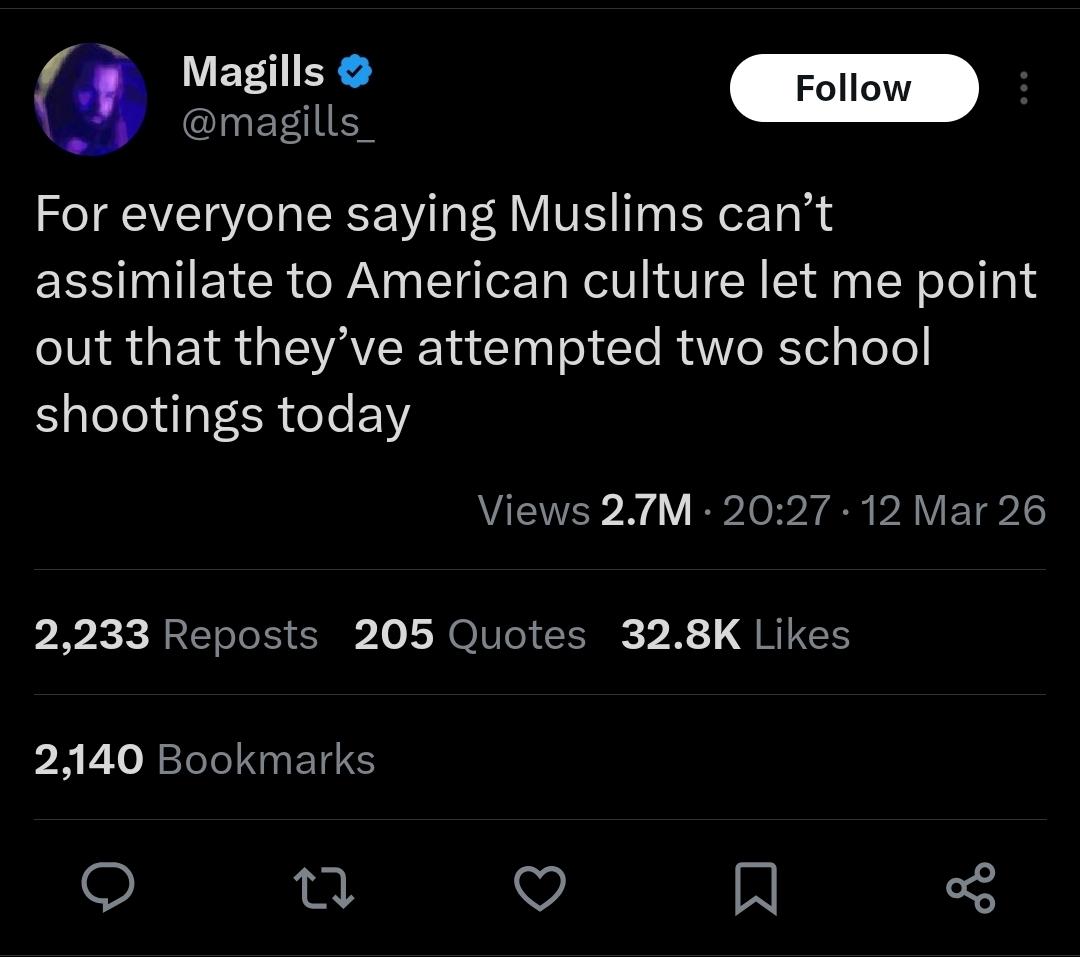1080x957 pixels.
Task: Open the 205 Quotes list
Action: coord(470,635)
